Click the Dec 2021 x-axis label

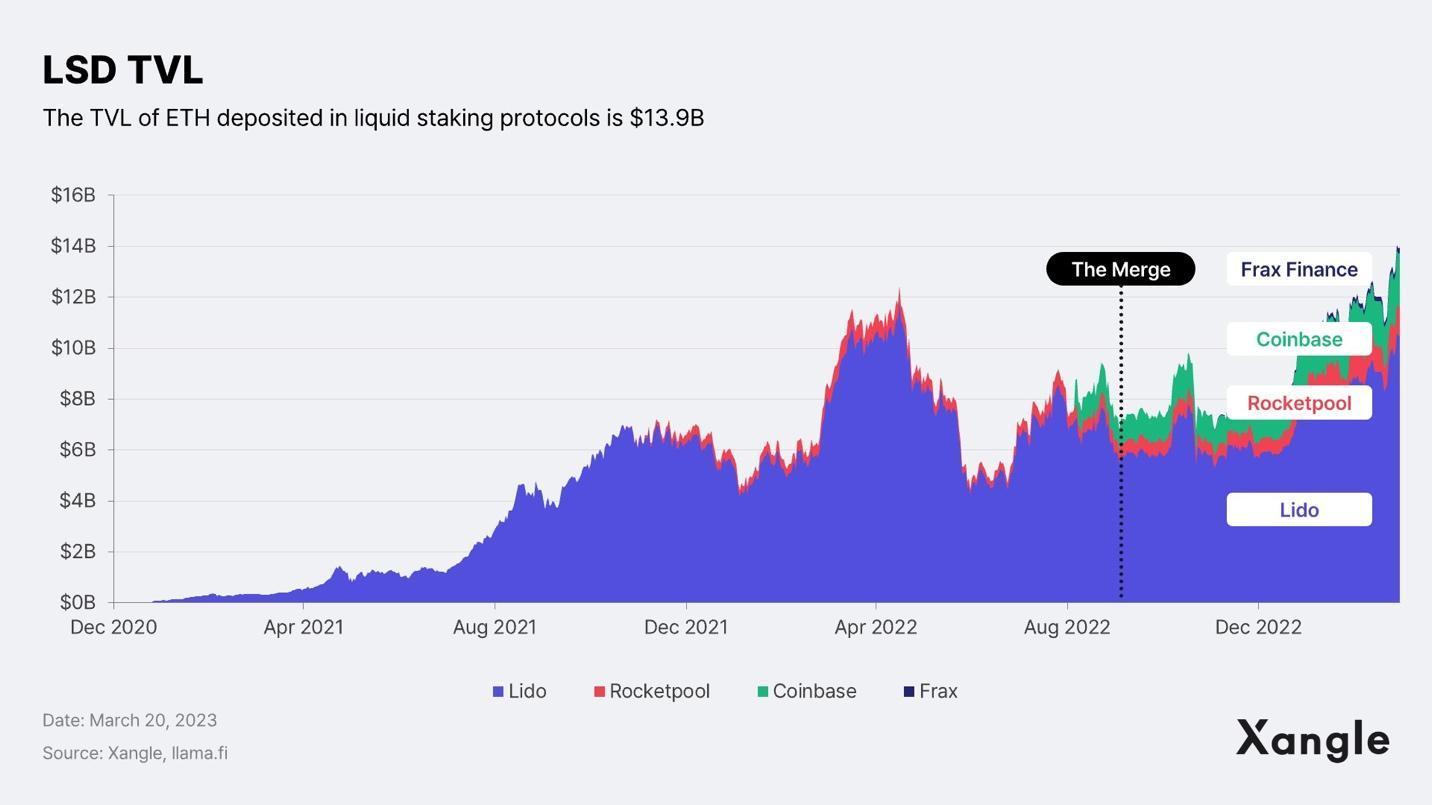686,627
